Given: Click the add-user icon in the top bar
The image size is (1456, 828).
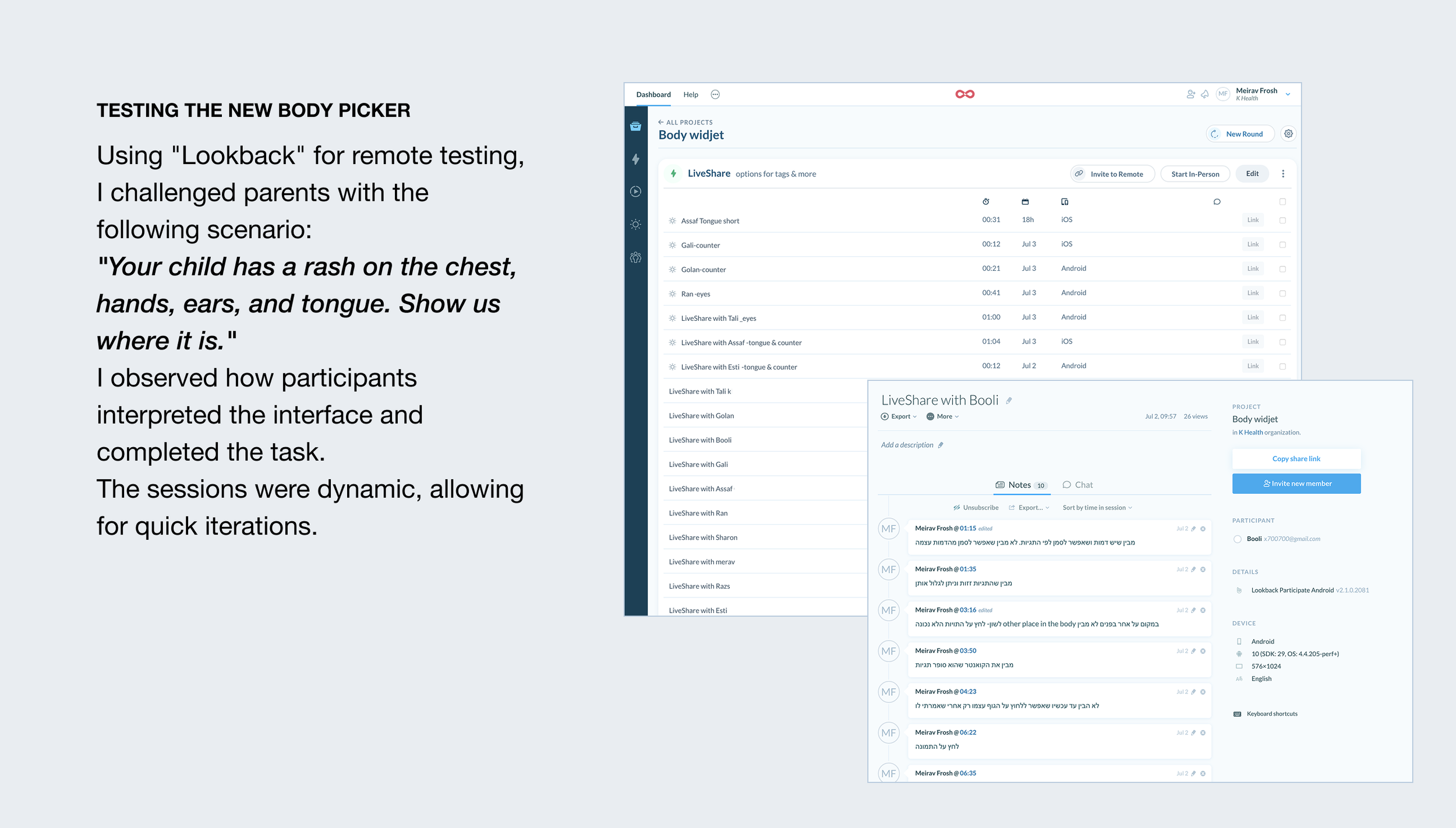Looking at the screenshot, I should coord(1190,94).
